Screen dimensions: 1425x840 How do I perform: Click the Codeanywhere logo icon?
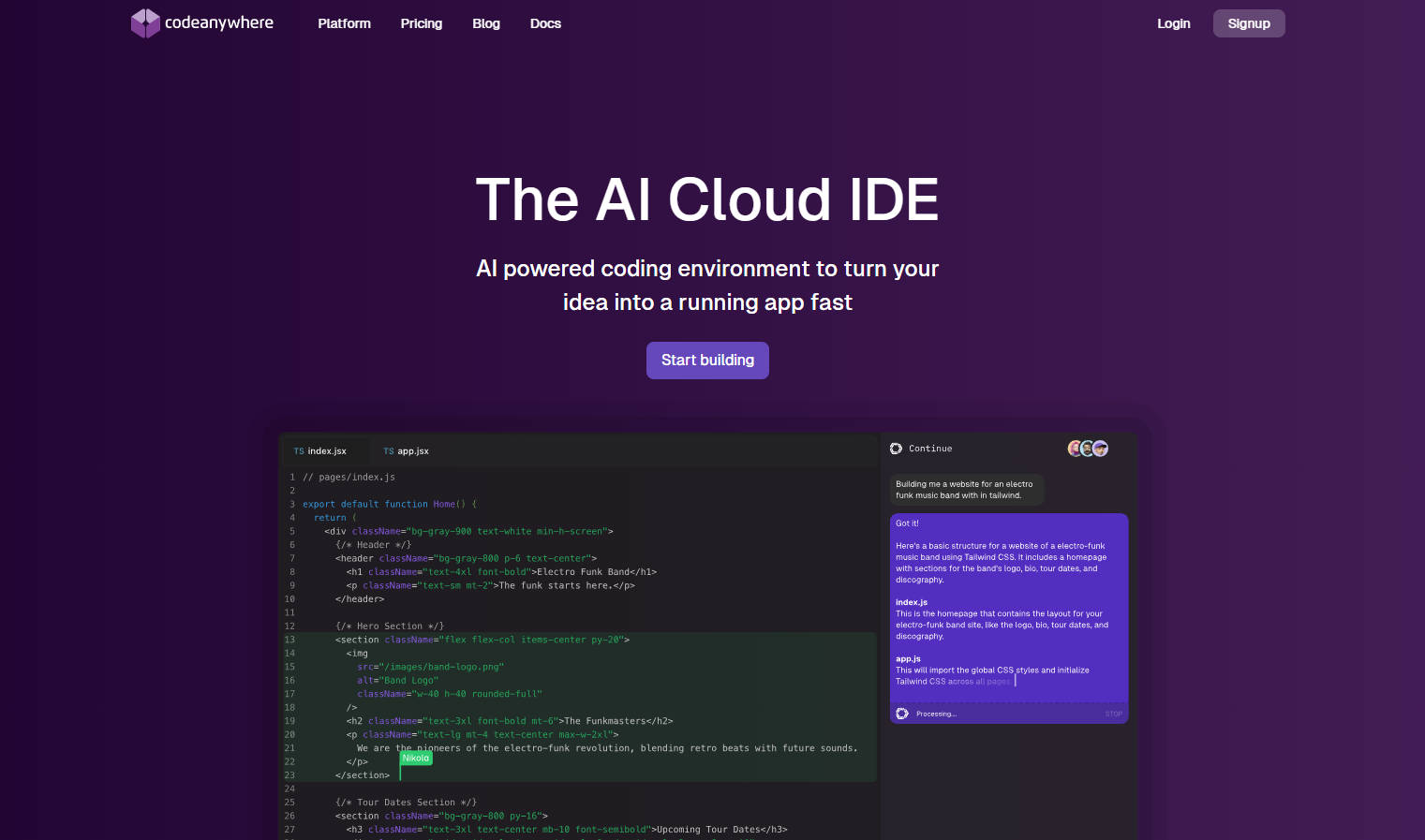(x=145, y=22)
